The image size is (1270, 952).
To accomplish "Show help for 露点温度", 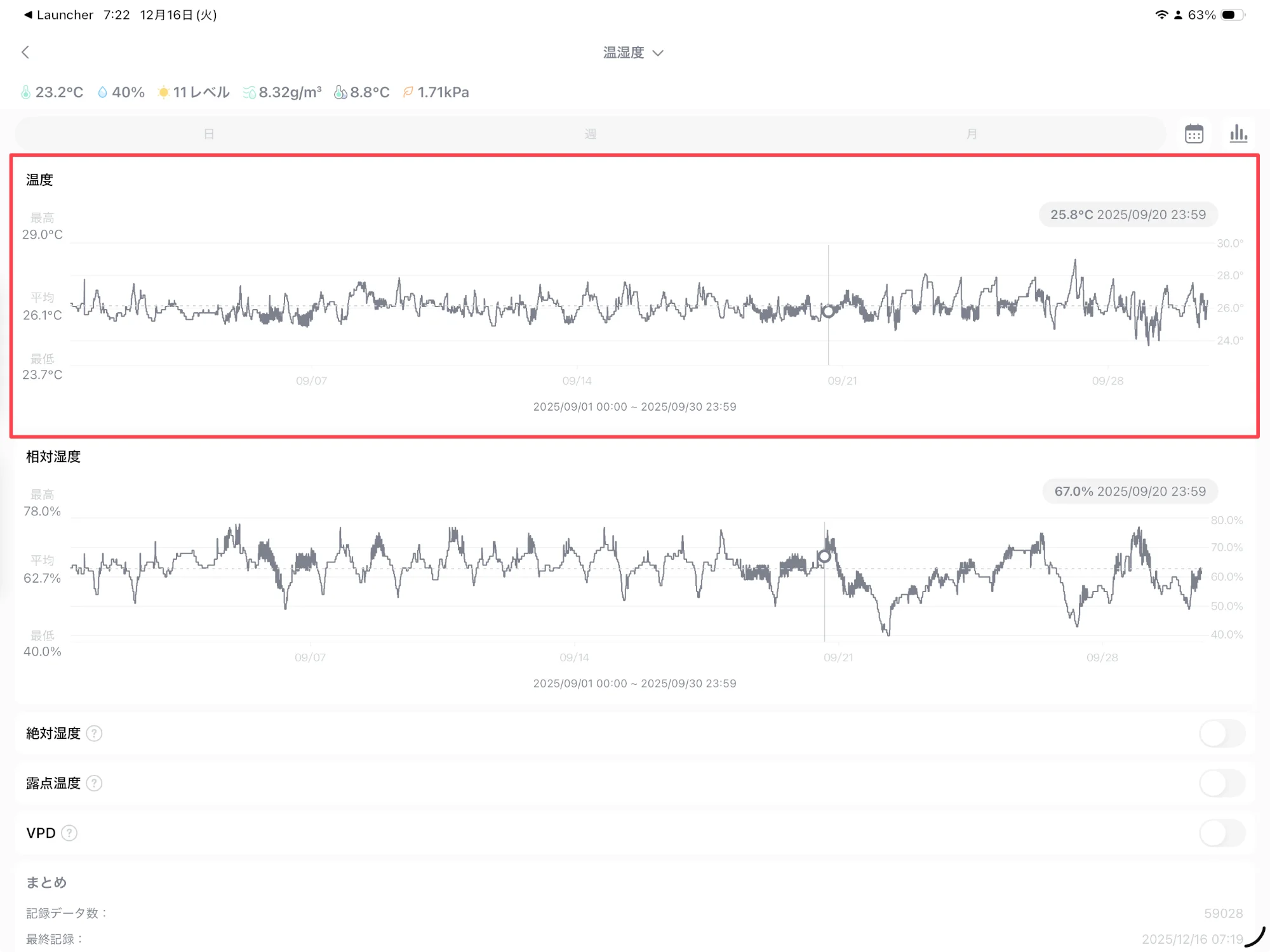I will coord(94,783).
